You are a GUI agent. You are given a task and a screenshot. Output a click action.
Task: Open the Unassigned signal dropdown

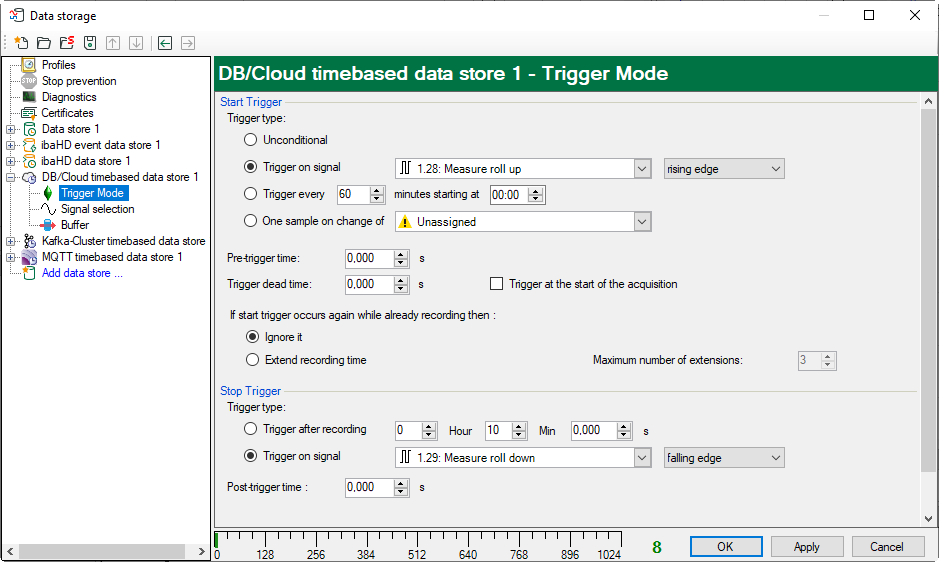642,222
